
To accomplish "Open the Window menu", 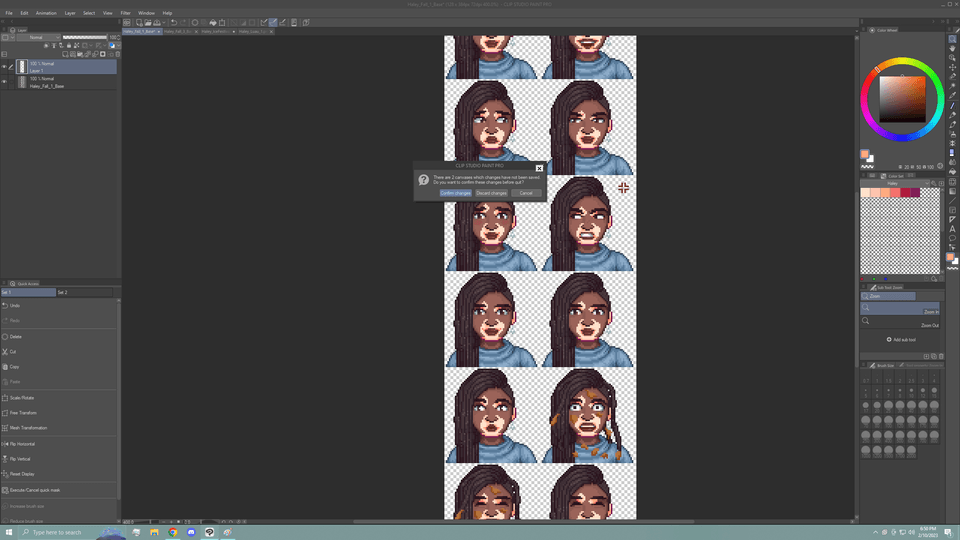I will (146, 13).
